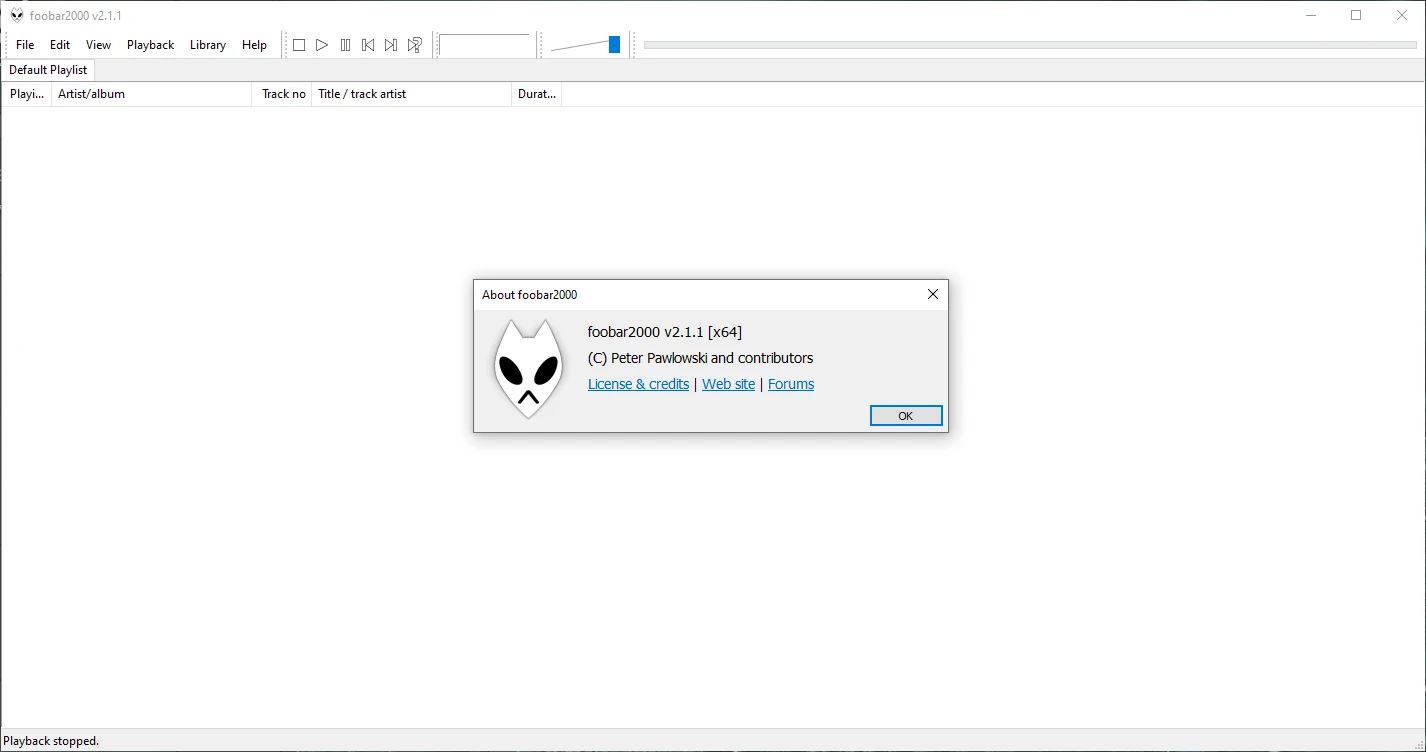Click the foobar2000 alien logo in About dialog
The image size is (1426, 752).
coord(528,369)
